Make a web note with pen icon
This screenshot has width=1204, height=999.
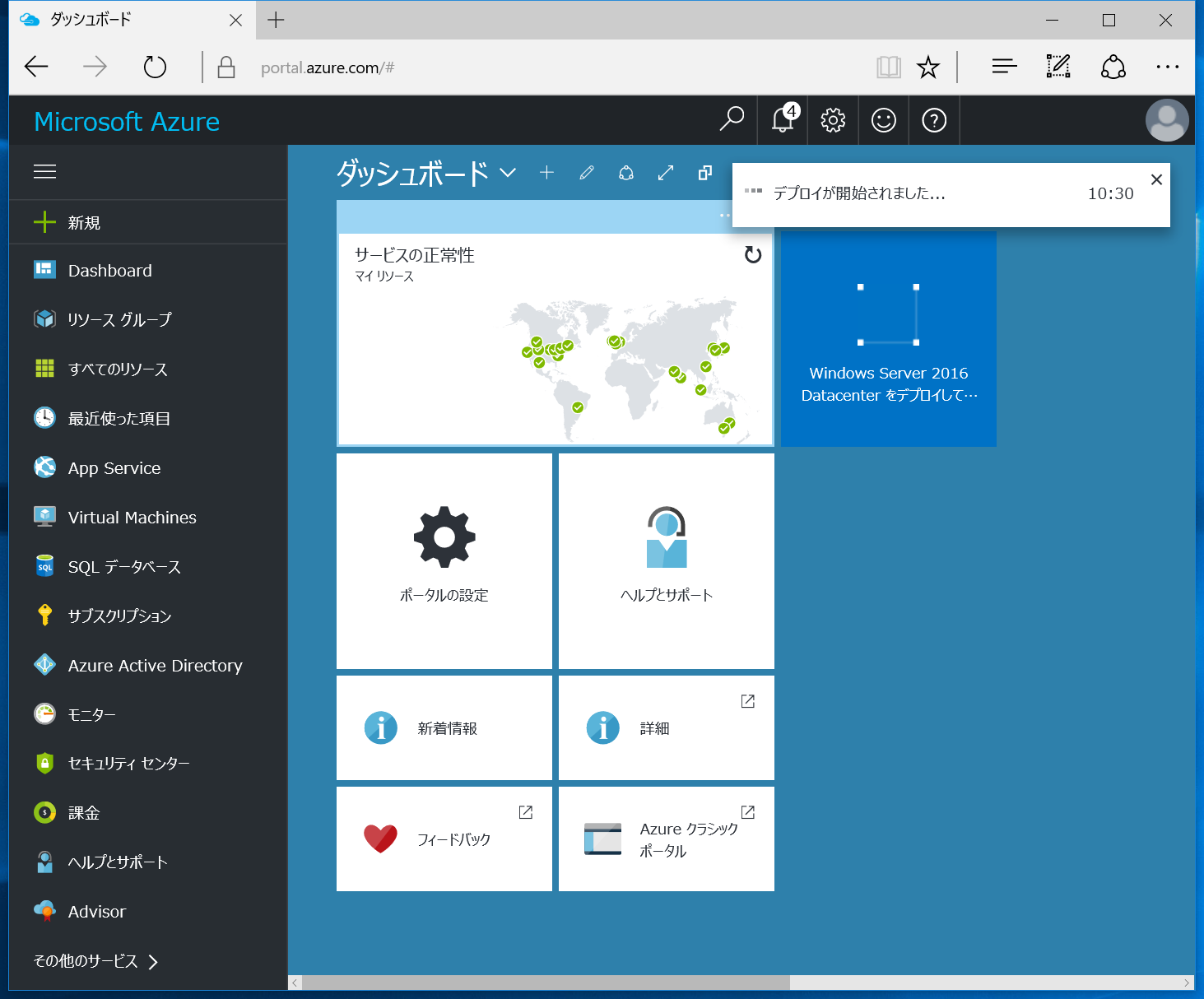pos(1058,67)
